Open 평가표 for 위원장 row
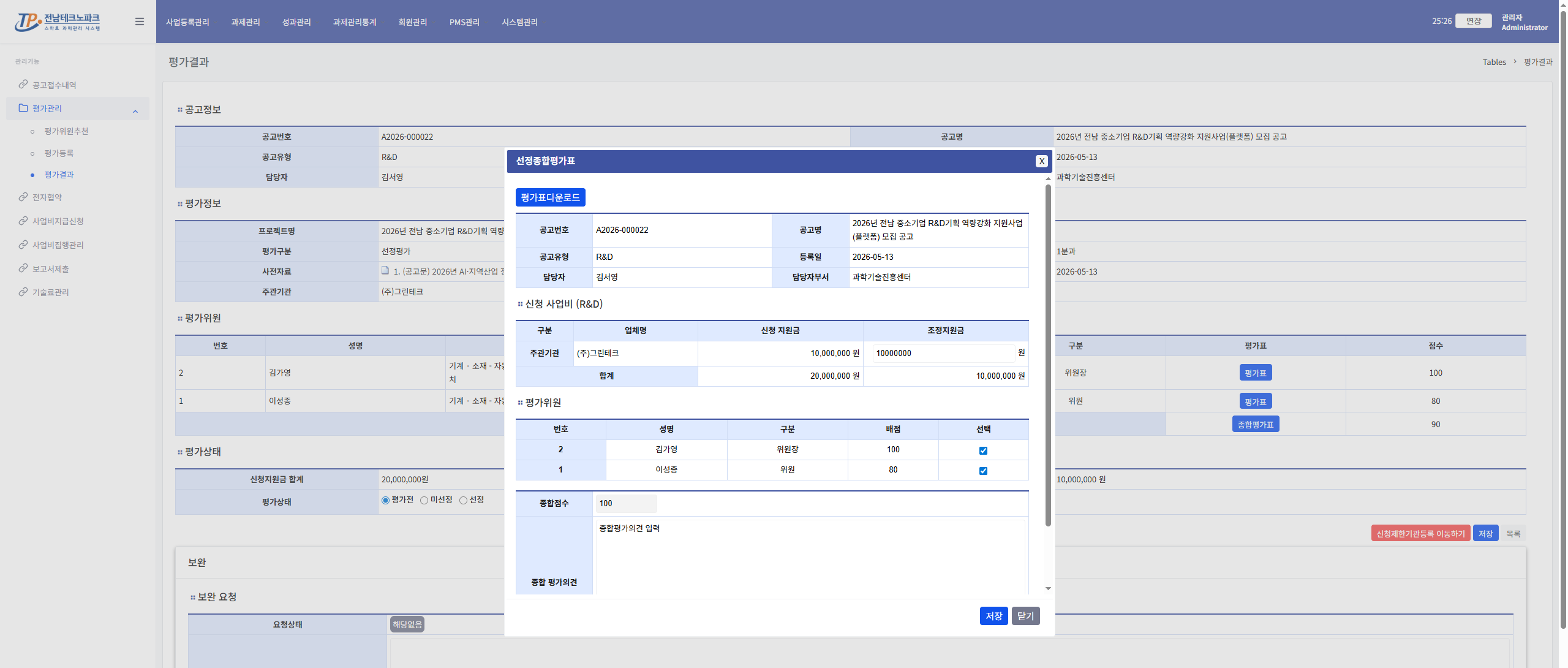The image size is (1568, 668). [x=1255, y=373]
